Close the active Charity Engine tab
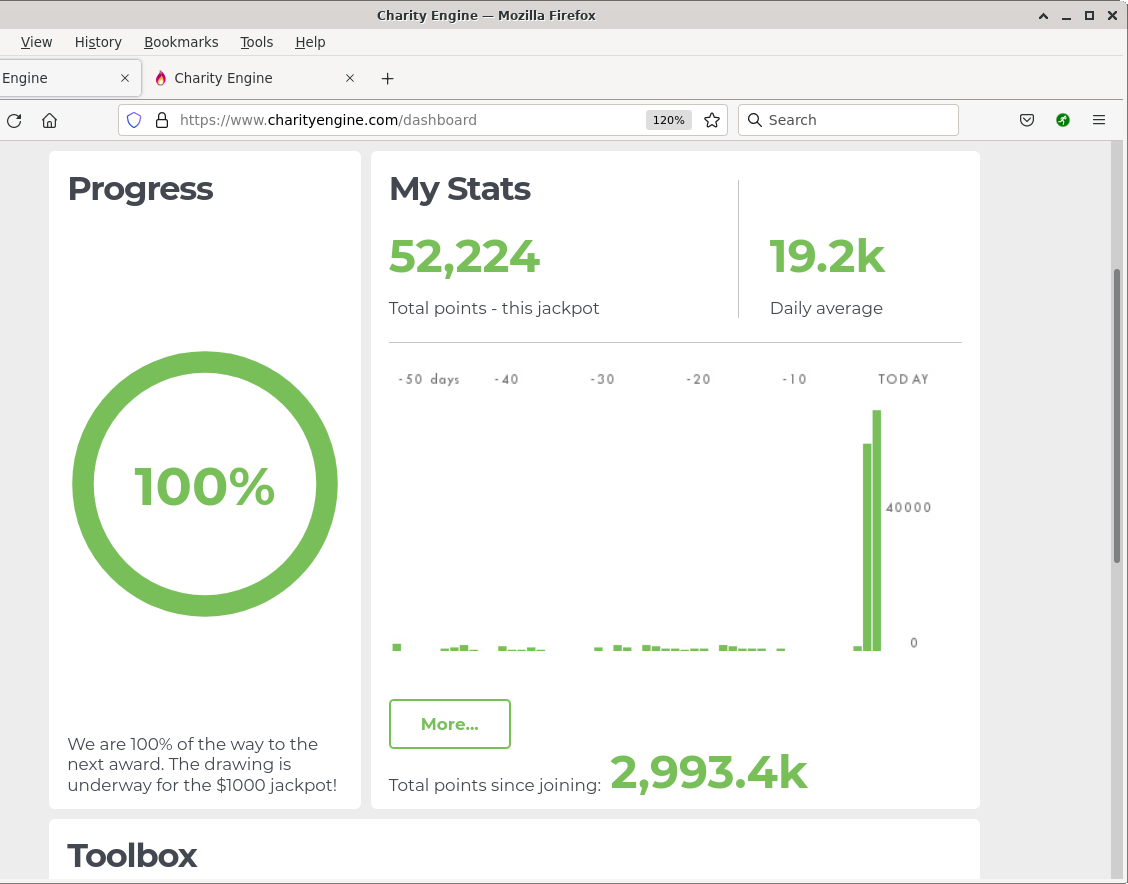 [350, 78]
